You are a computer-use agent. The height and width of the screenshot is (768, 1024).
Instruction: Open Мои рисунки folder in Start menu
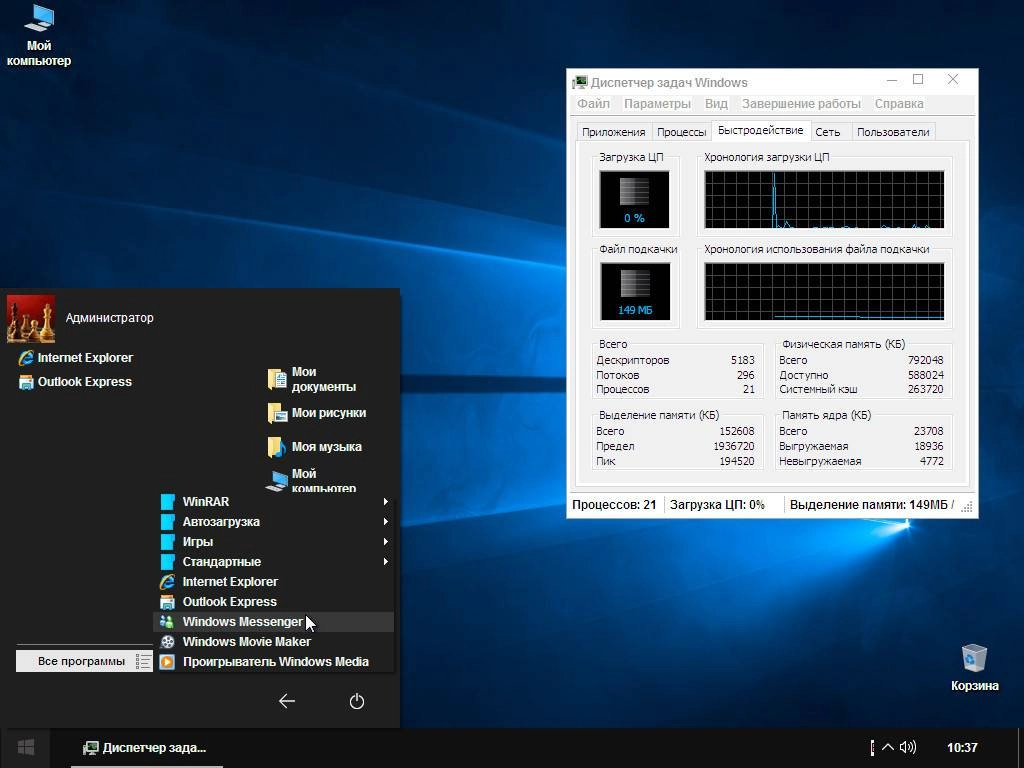[316, 413]
